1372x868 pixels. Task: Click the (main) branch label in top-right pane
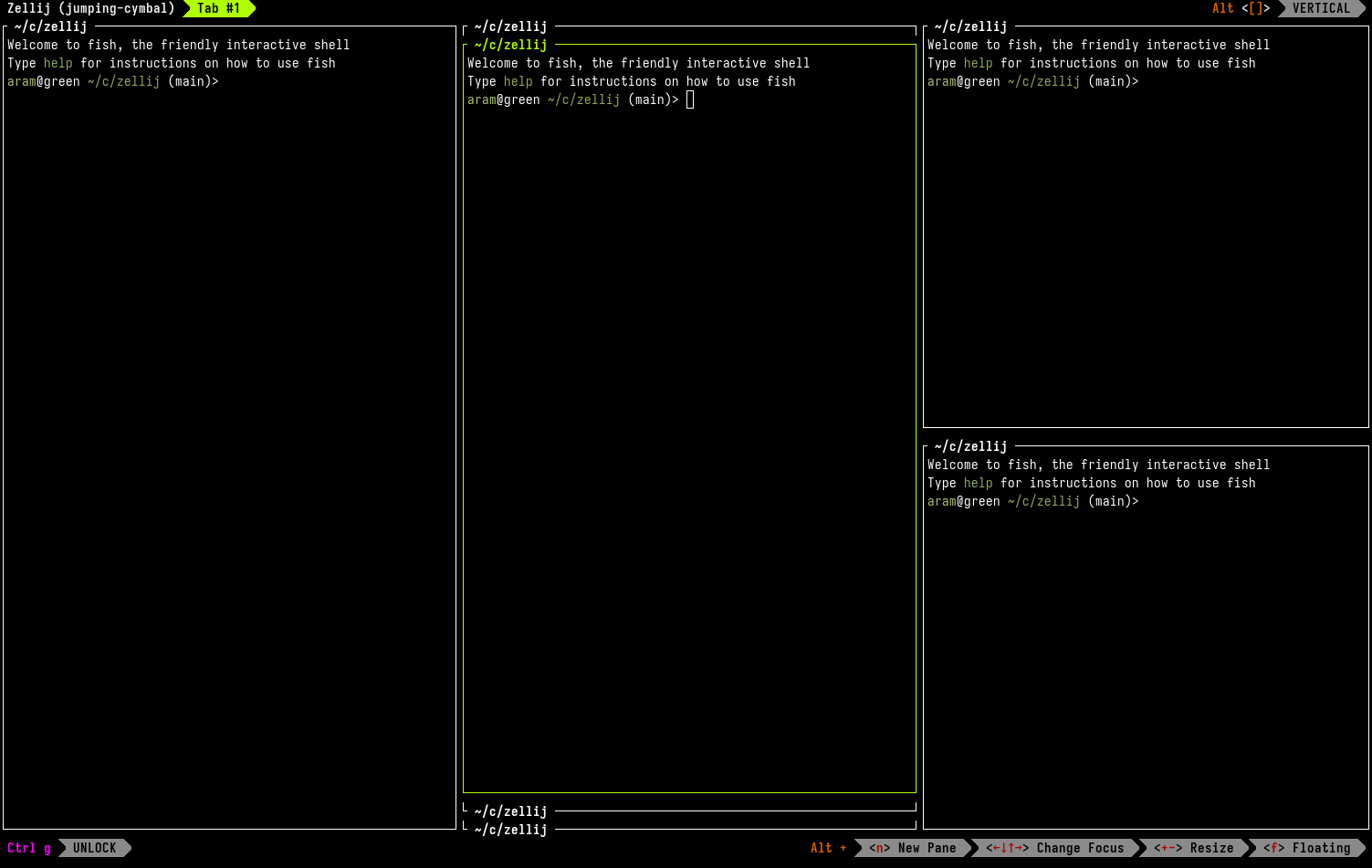1110,81
